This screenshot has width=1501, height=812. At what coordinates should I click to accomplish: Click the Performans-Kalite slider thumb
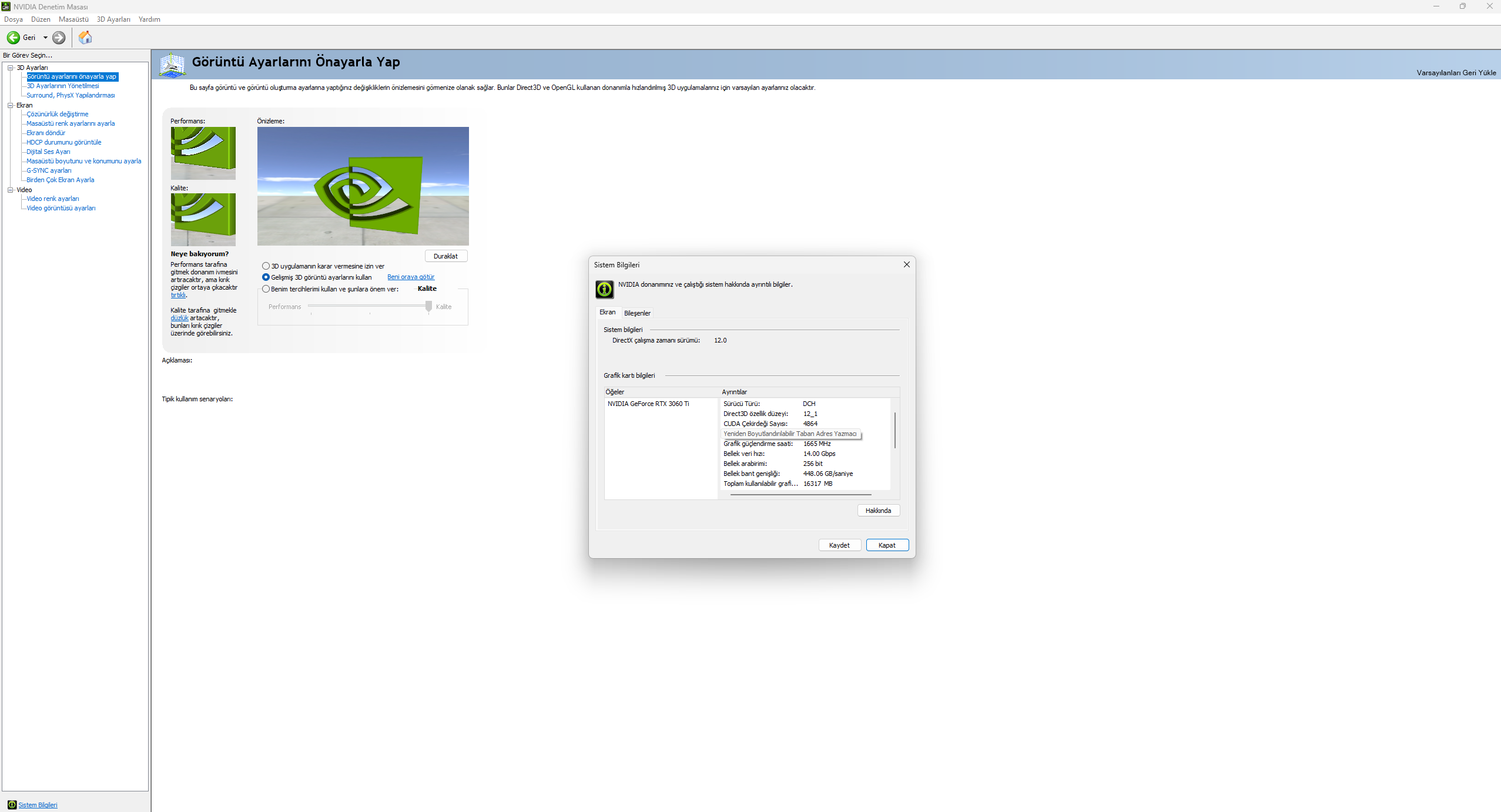click(x=429, y=306)
